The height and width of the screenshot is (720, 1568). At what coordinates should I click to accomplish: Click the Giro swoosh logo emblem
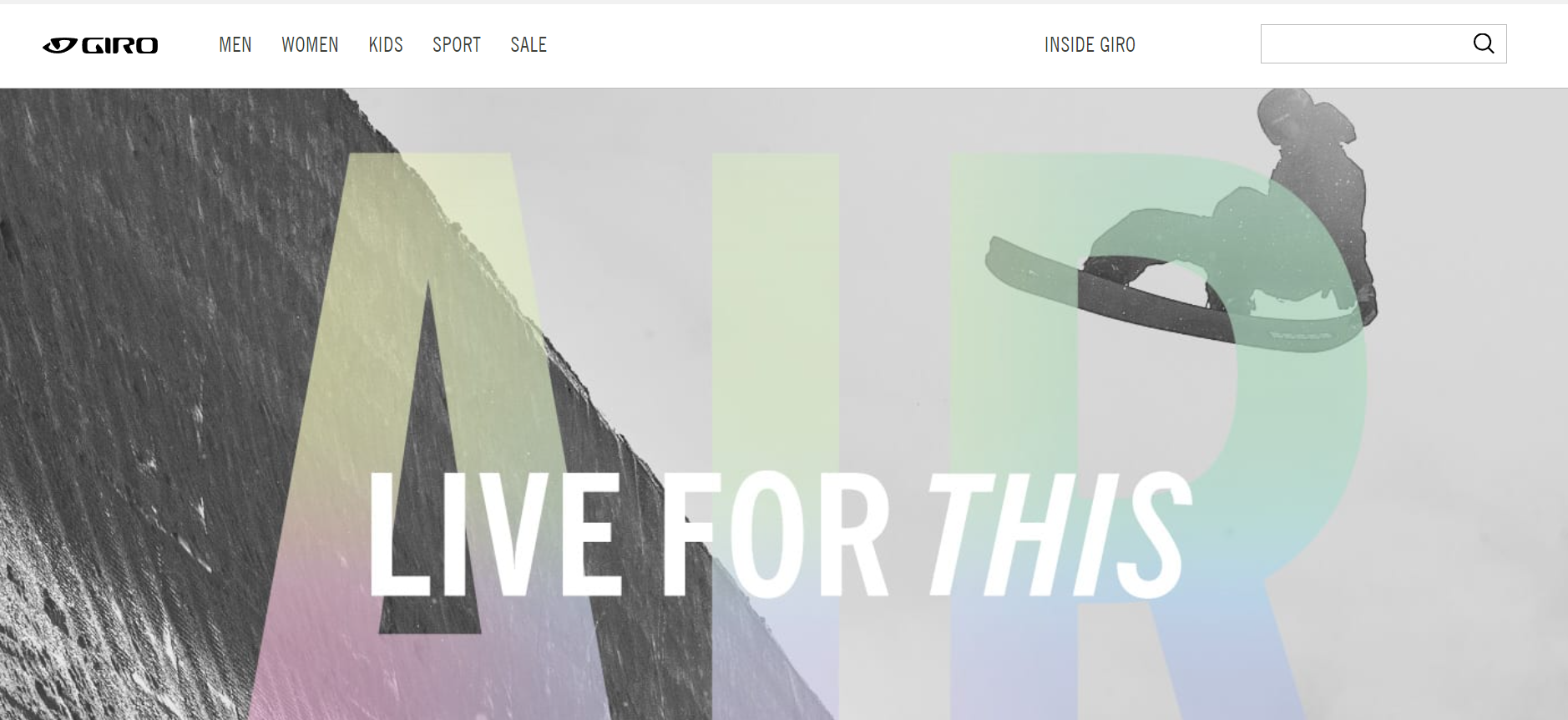60,45
